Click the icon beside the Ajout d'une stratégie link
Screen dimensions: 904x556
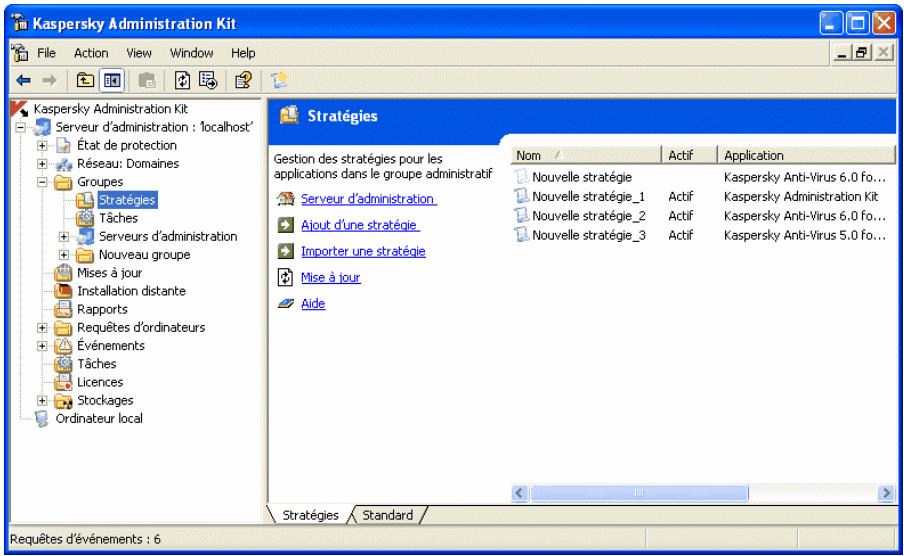pyautogui.click(x=286, y=225)
